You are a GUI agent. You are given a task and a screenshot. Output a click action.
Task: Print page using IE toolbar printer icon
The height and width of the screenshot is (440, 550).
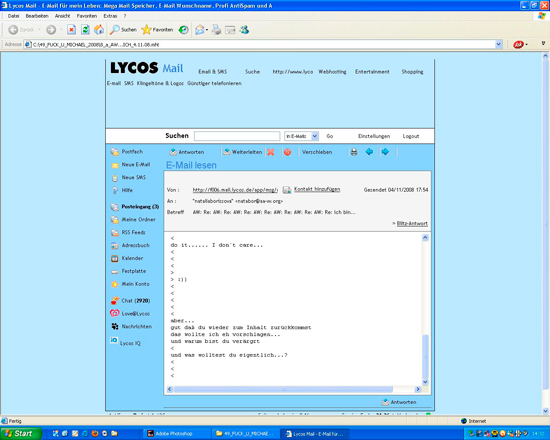(216, 30)
